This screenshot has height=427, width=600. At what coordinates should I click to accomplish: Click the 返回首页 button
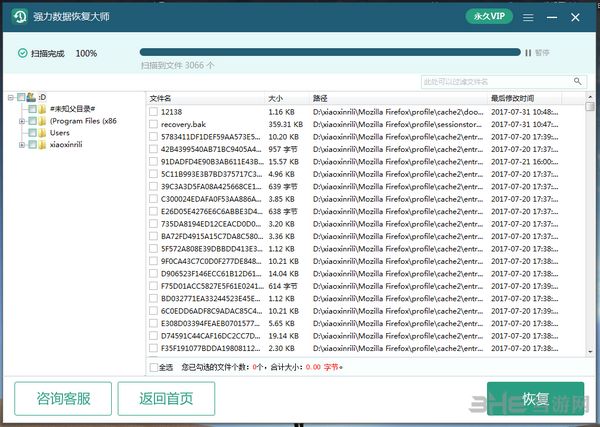tap(166, 398)
